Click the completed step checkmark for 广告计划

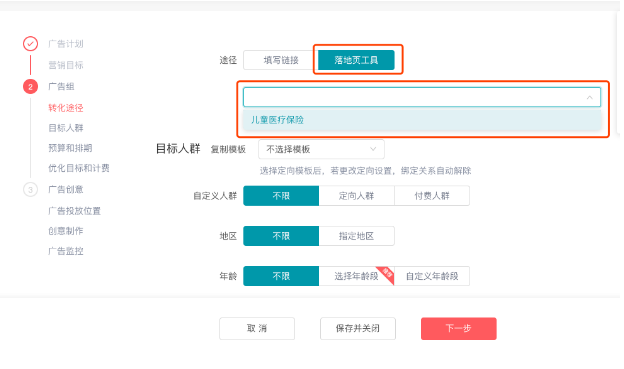point(30,44)
